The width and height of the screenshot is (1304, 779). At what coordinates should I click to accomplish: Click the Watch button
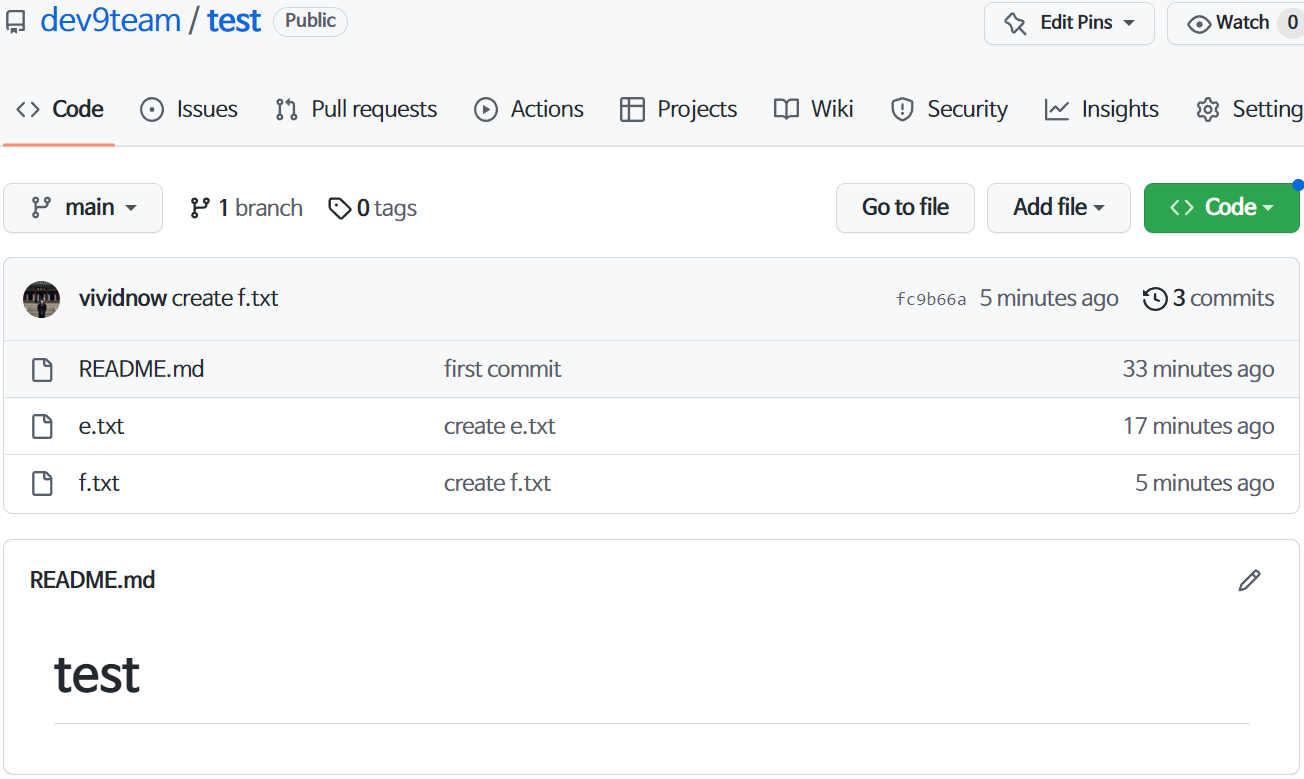pos(1236,23)
